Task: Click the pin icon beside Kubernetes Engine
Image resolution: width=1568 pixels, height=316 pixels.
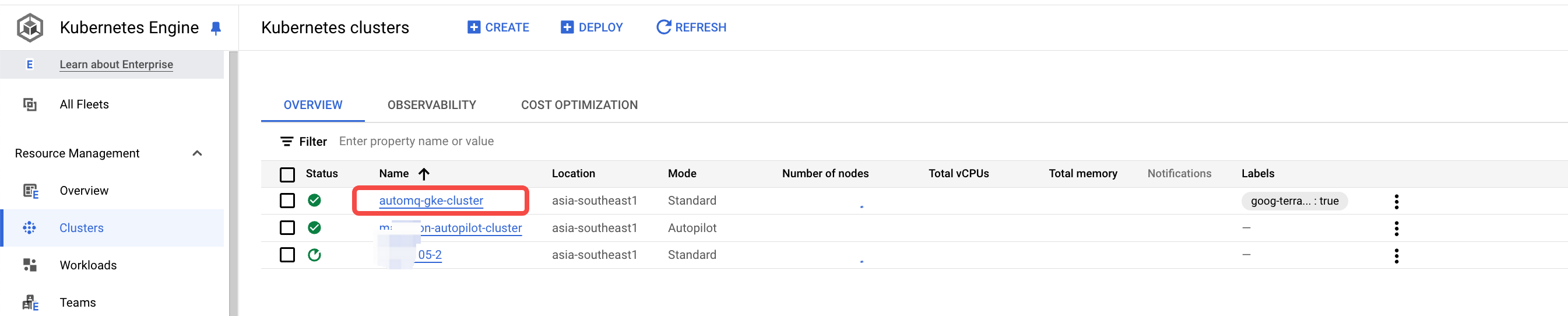Action: 216,28
